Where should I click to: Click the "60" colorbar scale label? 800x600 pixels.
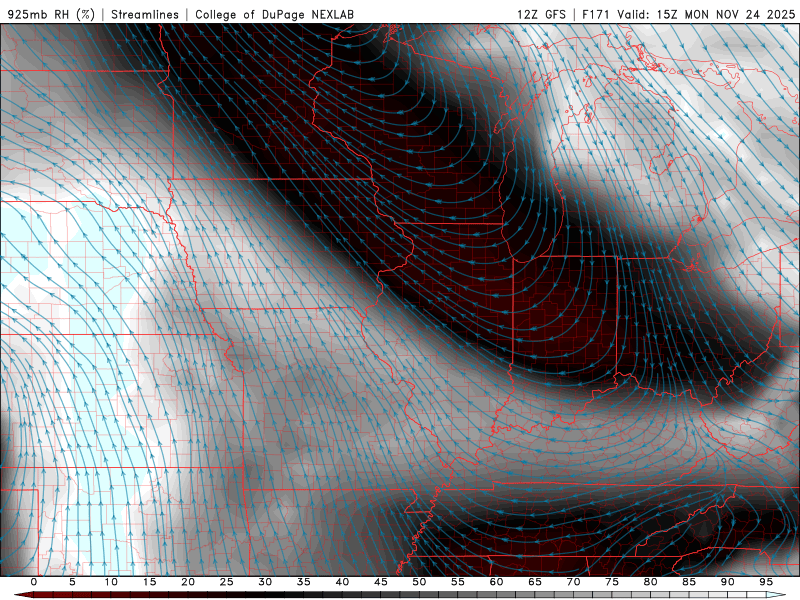(x=496, y=582)
